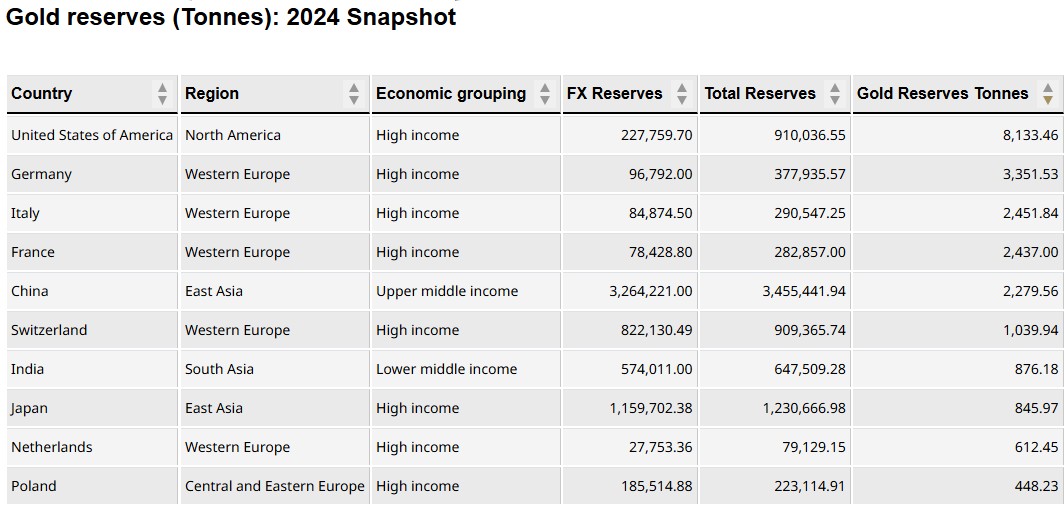Select the Germany row country cell
This screenshot has height=509, width=1064.
[x=42, y=174]
